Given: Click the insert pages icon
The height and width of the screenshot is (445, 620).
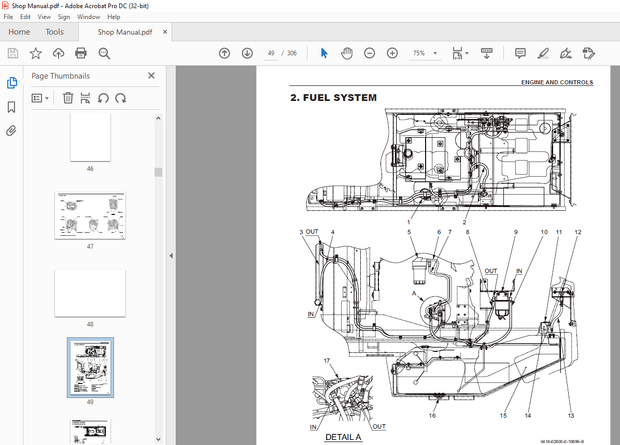Looking at the screenshot, I should 85,98.
